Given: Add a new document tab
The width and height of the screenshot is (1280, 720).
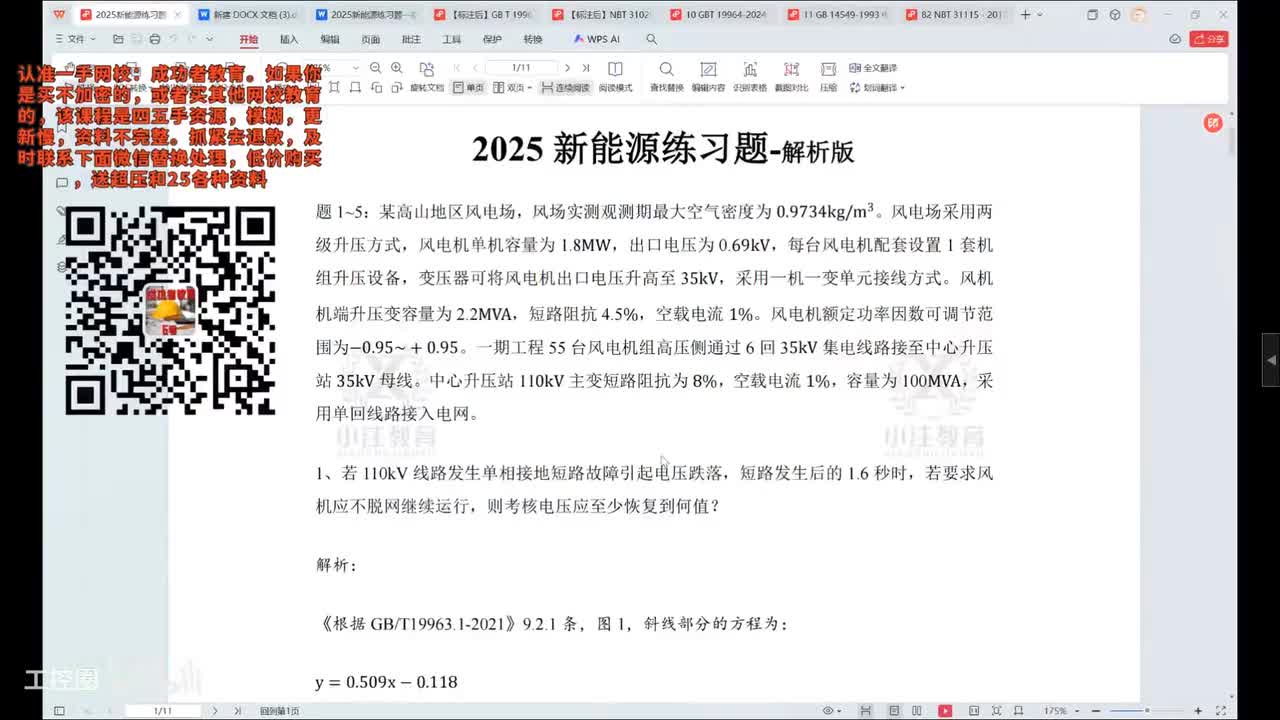Looking at the screenshot, I should tap(1025, 15).
